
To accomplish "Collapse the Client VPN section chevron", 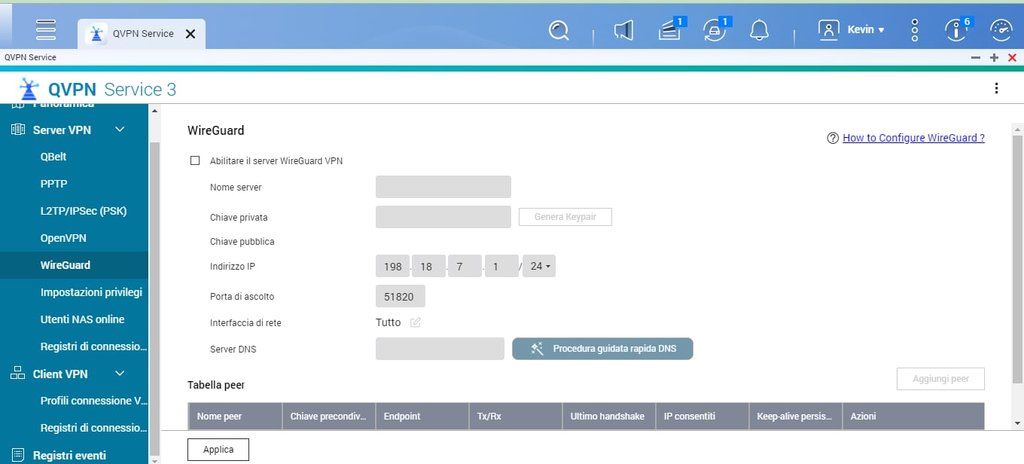I will point(120,374).
